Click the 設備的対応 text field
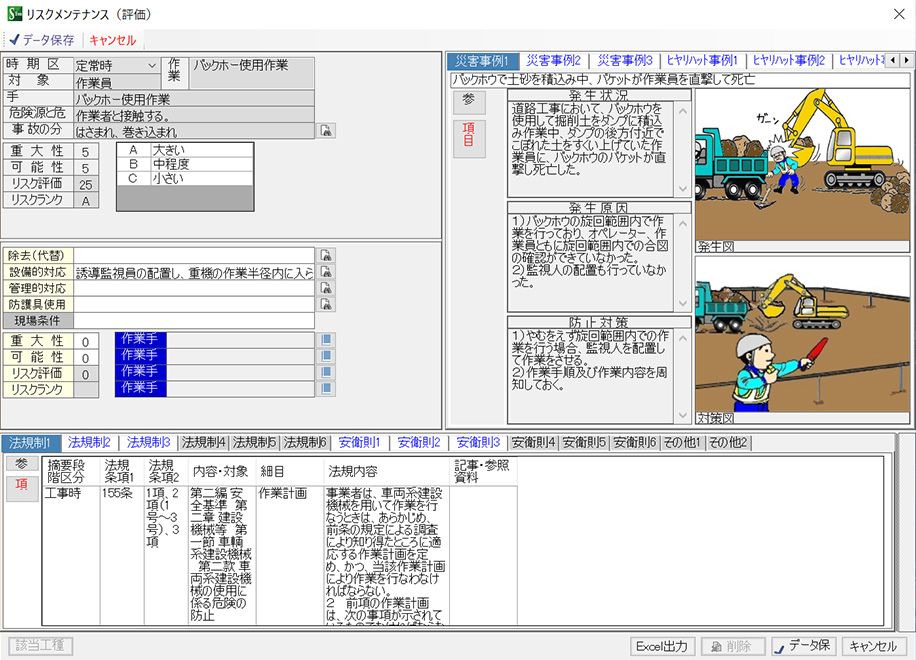The height and width of the screenshot is (660, 916). click(194, 272)
